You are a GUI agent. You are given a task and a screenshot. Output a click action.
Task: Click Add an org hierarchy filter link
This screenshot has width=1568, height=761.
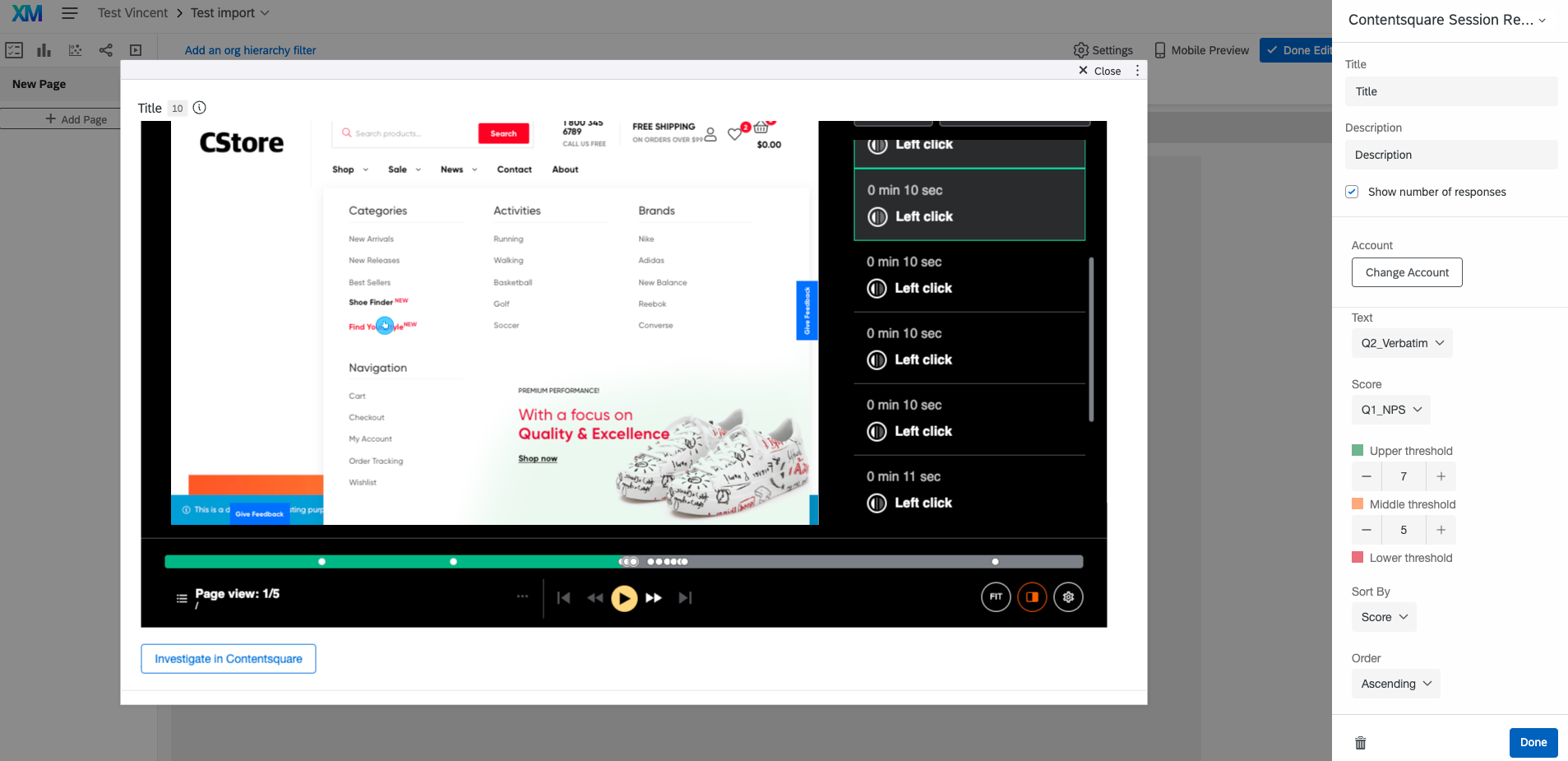click(x=250, y=50)
